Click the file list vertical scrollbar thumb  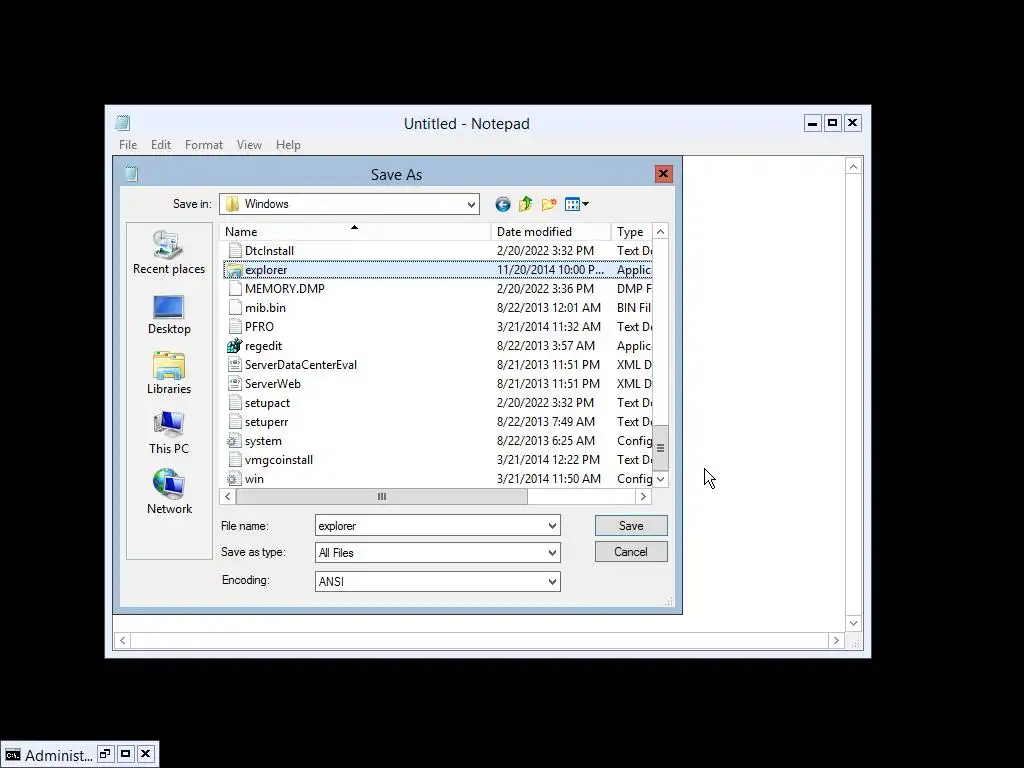(660, 447)
